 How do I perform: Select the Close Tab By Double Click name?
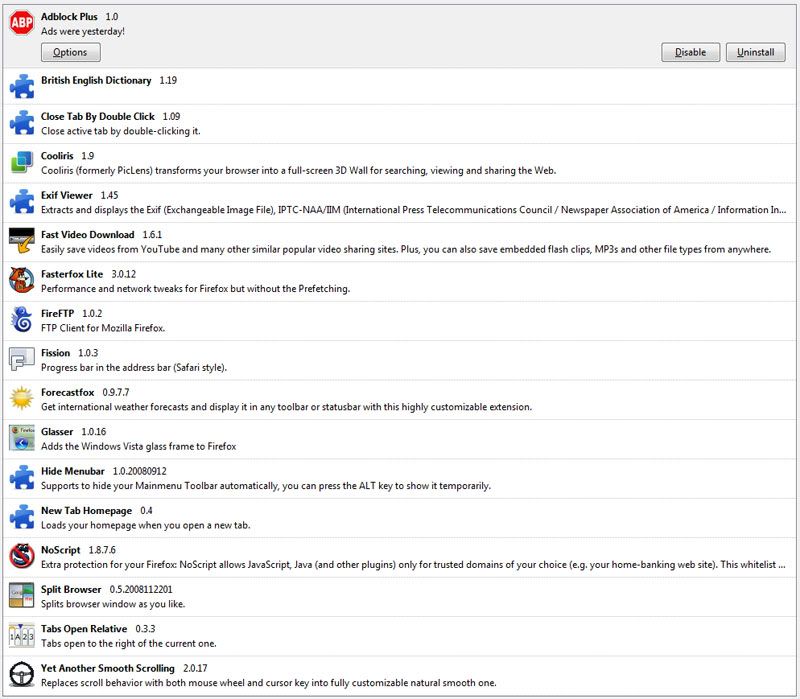[97, 117]
